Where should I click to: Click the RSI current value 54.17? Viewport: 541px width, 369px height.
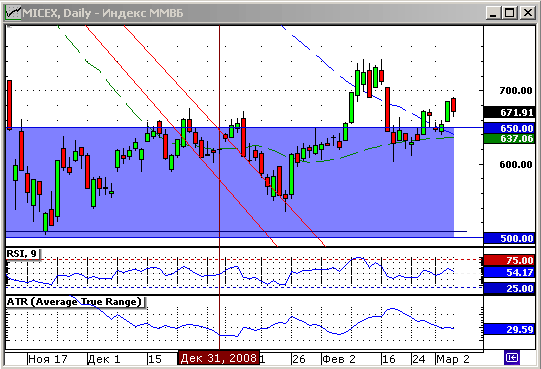coord(509,272)
